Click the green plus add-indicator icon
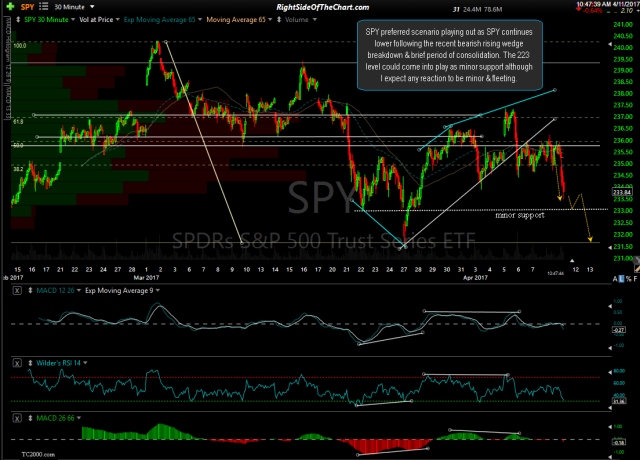The width and height of the screenshot is (640, 460). tap(11, 7)
